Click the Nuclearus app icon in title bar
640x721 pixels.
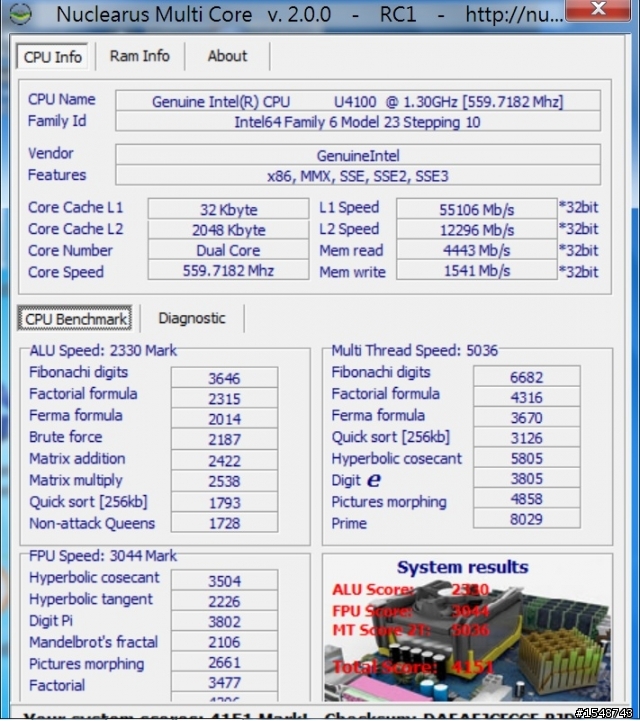20,13
